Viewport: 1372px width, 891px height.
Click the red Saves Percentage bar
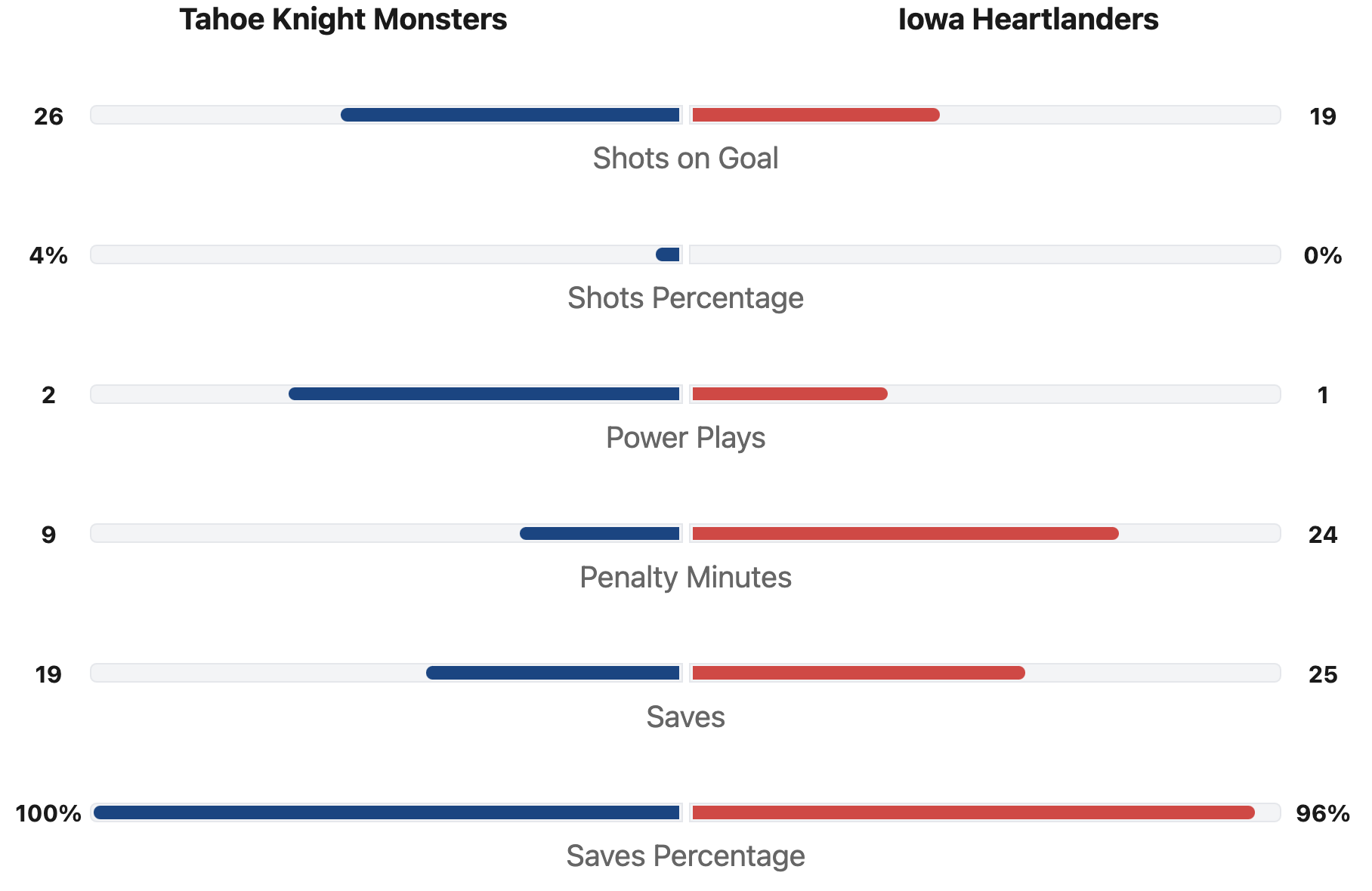[x=973, y=812]
